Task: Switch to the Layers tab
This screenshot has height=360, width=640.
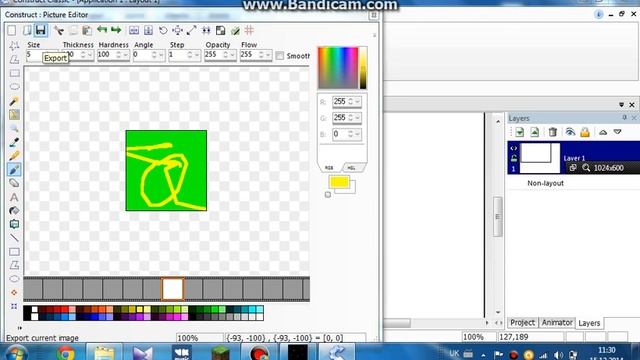Action: (589, 323)
